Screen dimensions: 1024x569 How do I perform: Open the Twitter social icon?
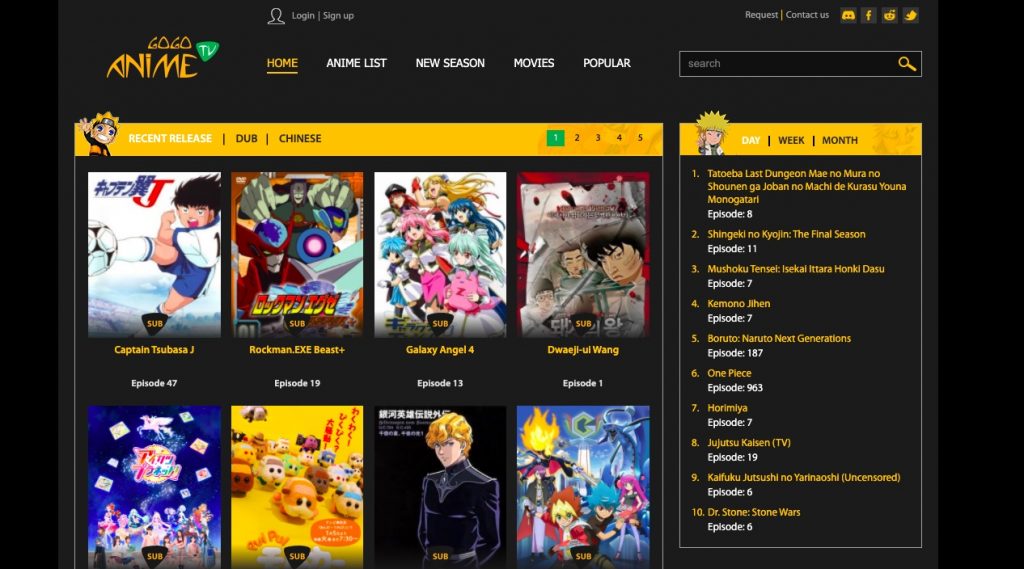[910, 15]
